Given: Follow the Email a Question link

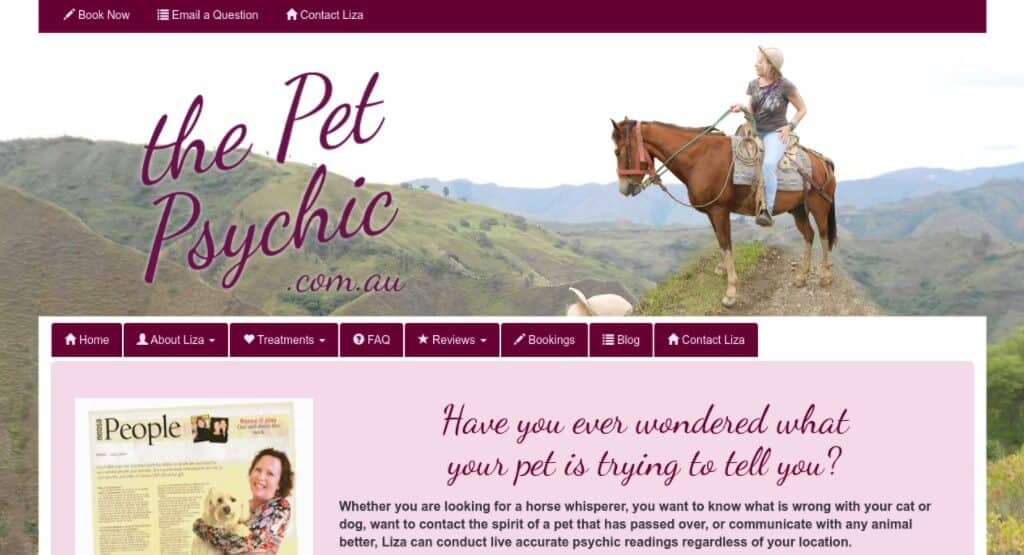Looking at the screenshot, I should click(208, 14).
